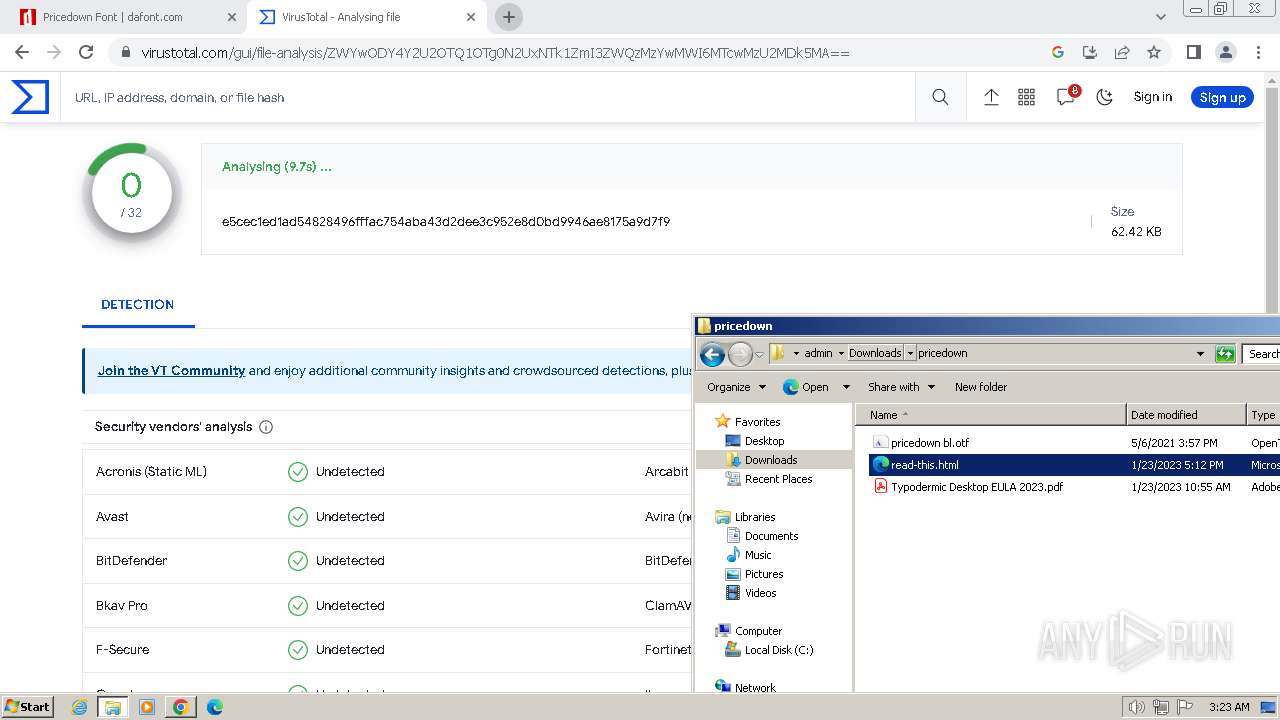
Task: Open the Share with menu
Action: click(x=901, y=387)
